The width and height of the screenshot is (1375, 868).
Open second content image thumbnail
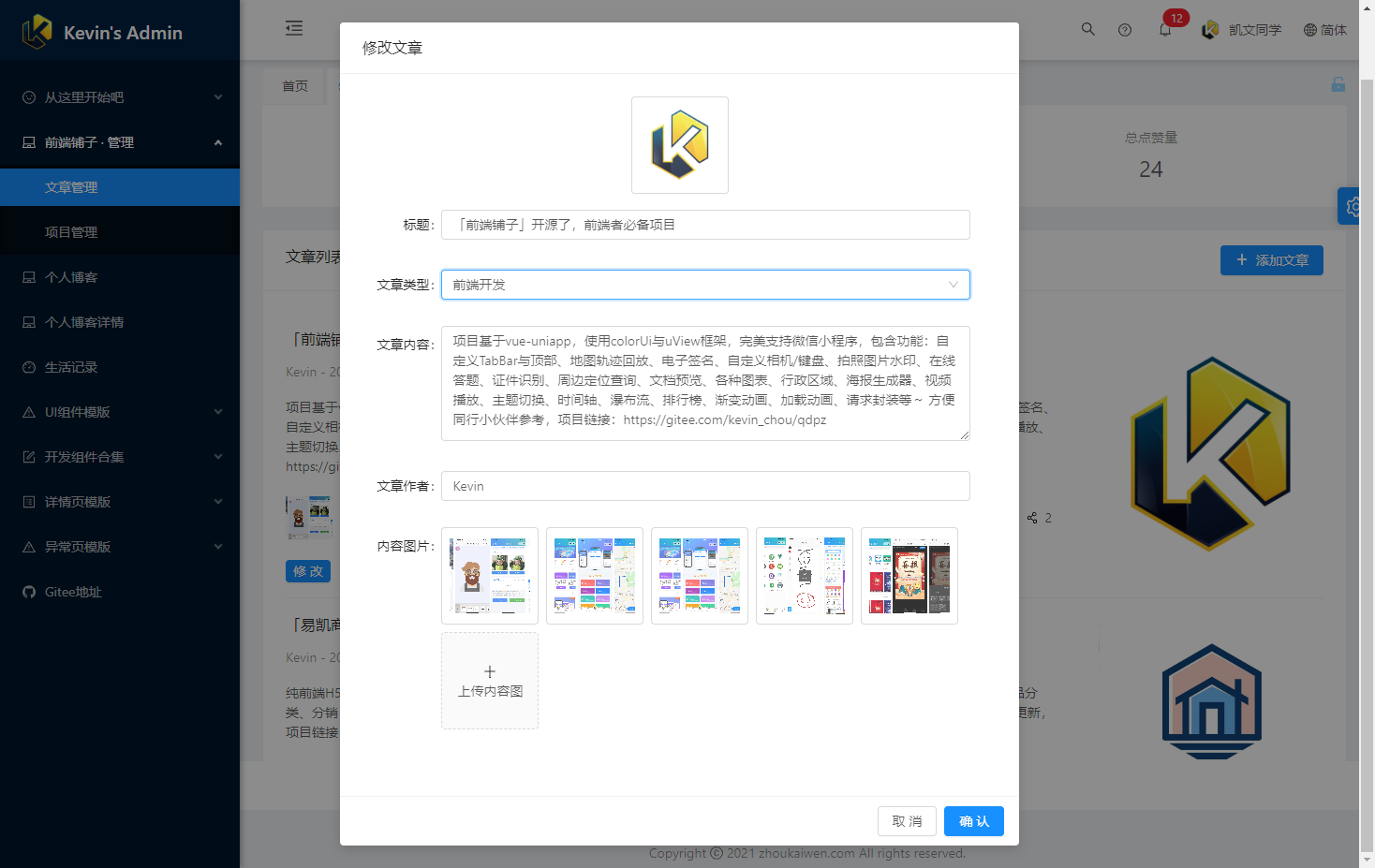595,576
